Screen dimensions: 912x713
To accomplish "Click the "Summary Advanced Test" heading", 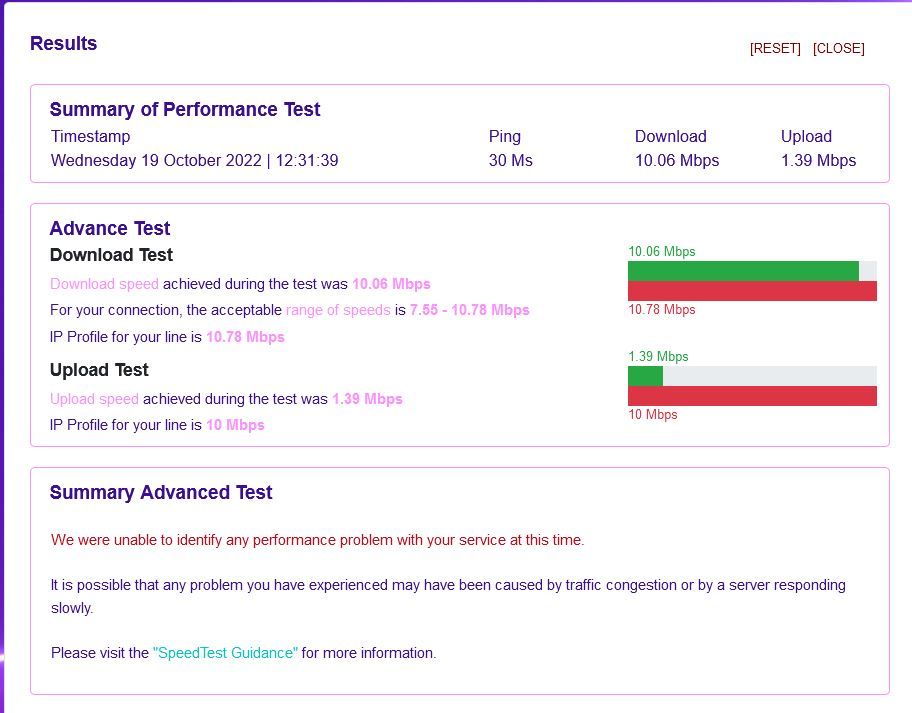I will (161, 493).
